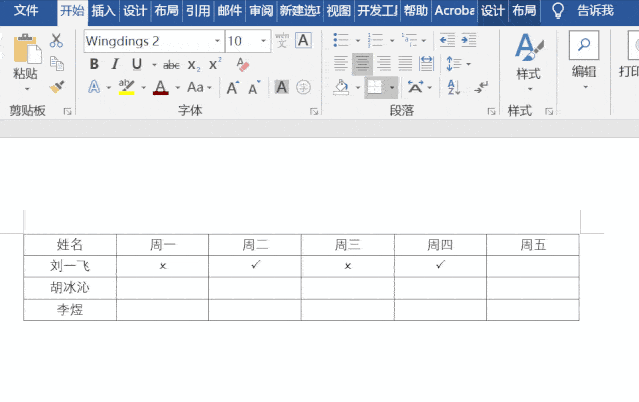Switch to the 审阅 tab
639x402 pixels.
(x=261, y=10)
